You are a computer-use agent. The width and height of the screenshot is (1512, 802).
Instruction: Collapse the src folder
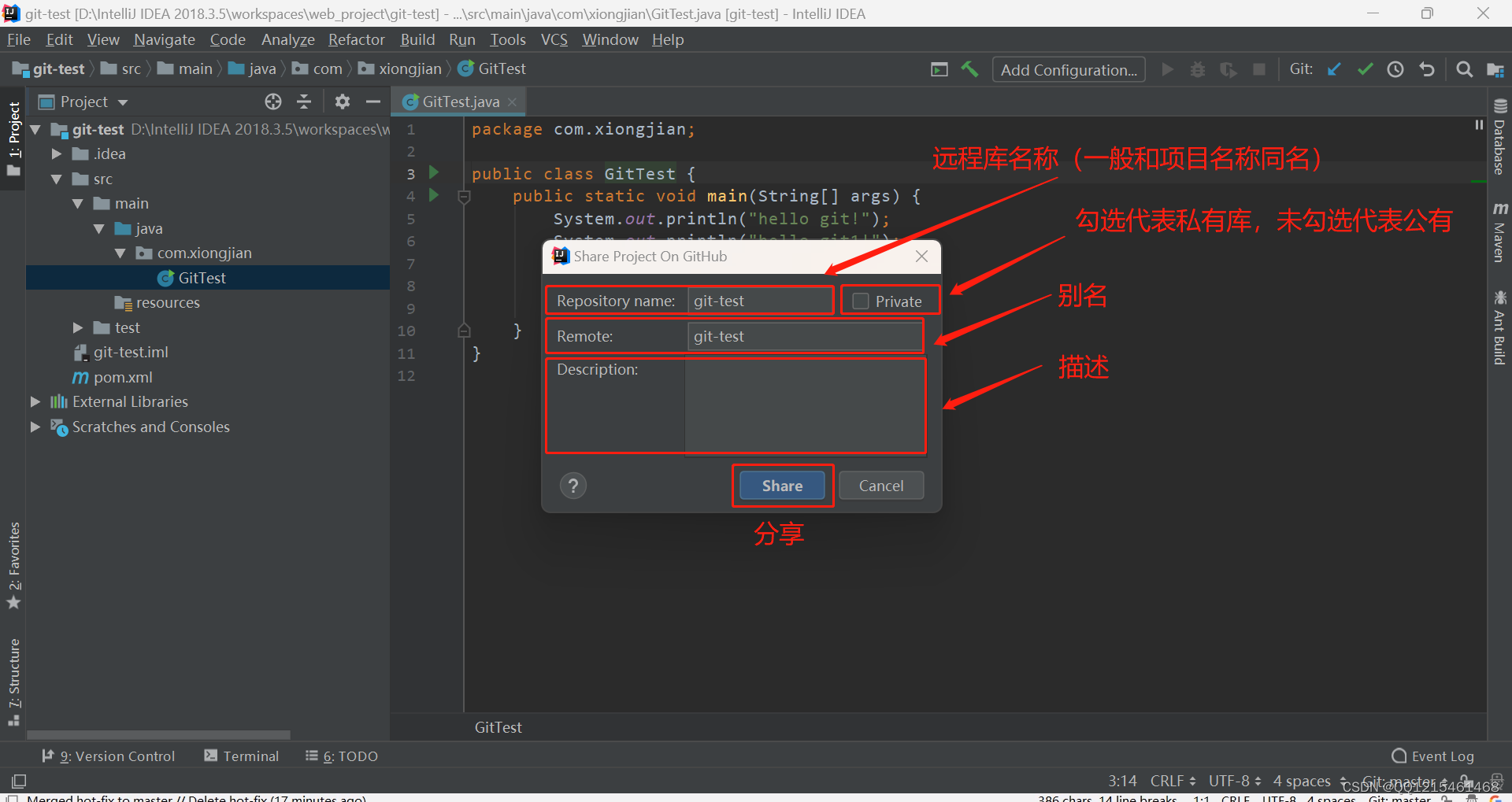coord(57,179)
